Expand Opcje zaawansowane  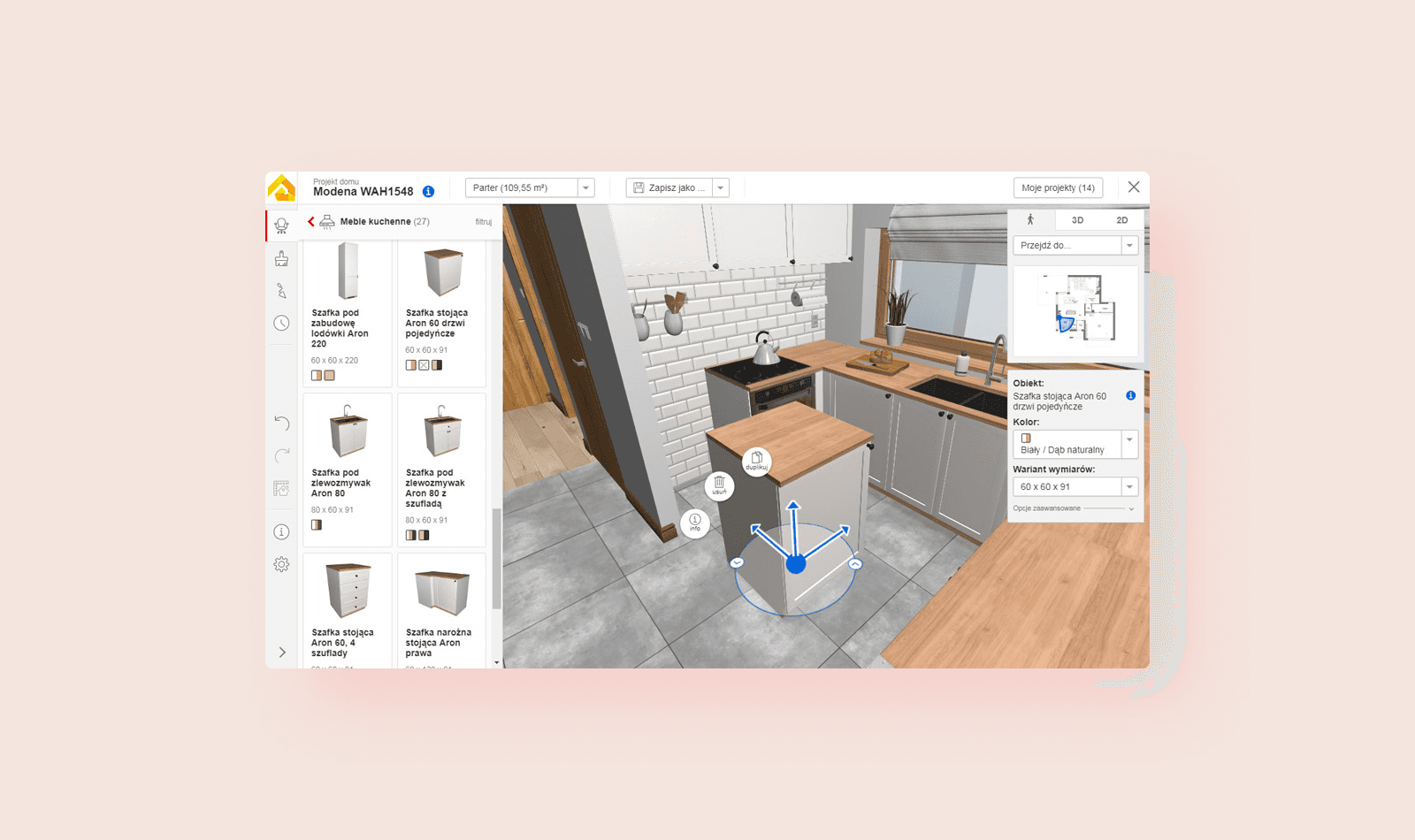point(1074,508)
